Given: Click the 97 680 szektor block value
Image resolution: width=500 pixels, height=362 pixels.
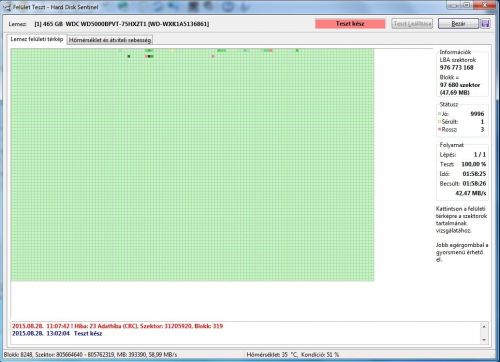Looking at the screenshot, I should pyautogui.click(x=460, y=85).
